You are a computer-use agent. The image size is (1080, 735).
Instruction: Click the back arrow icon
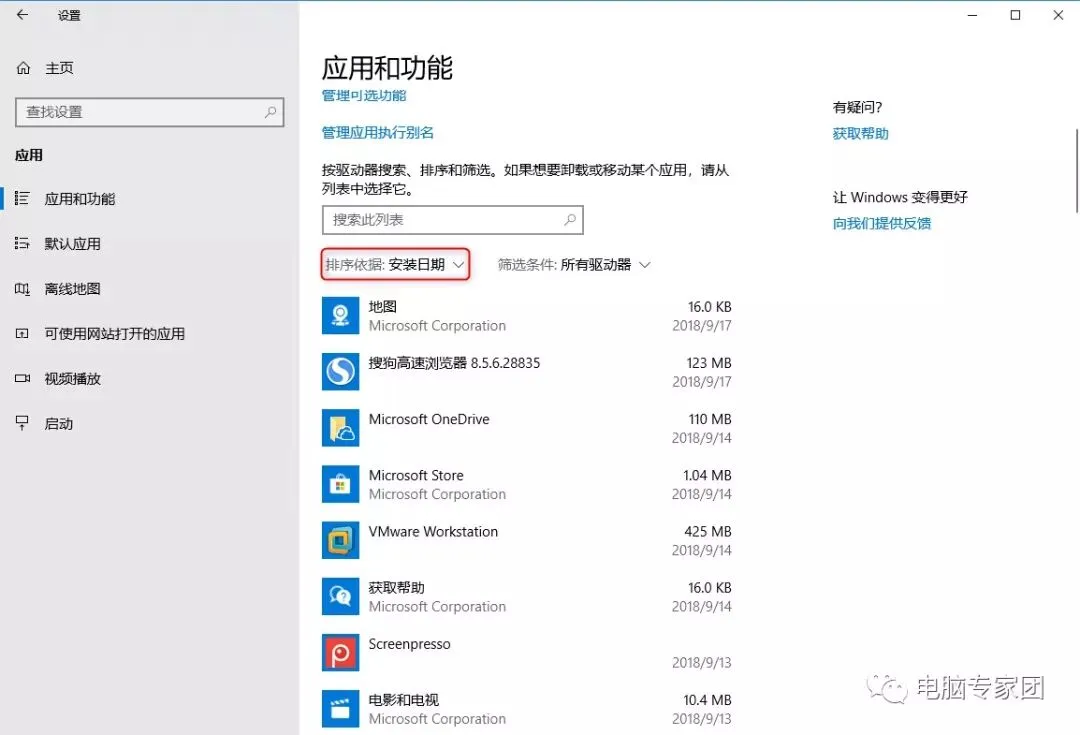[22, 15]
